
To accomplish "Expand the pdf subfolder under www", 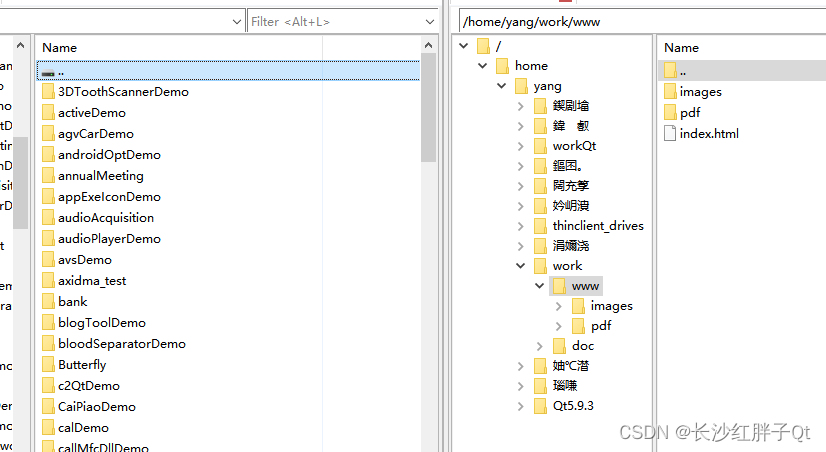I will click(558, 326).
